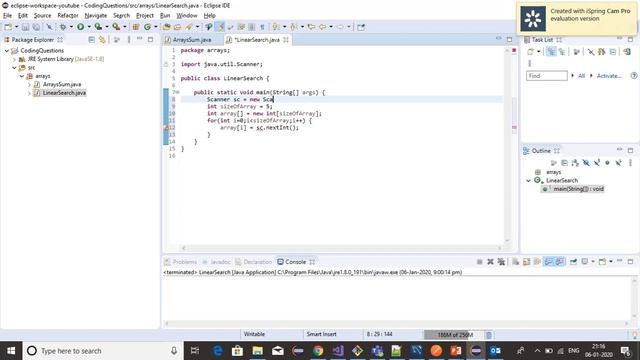The image size is (640, 360).
Task: Click the External Tools run icon
Action: coord(116,27)
